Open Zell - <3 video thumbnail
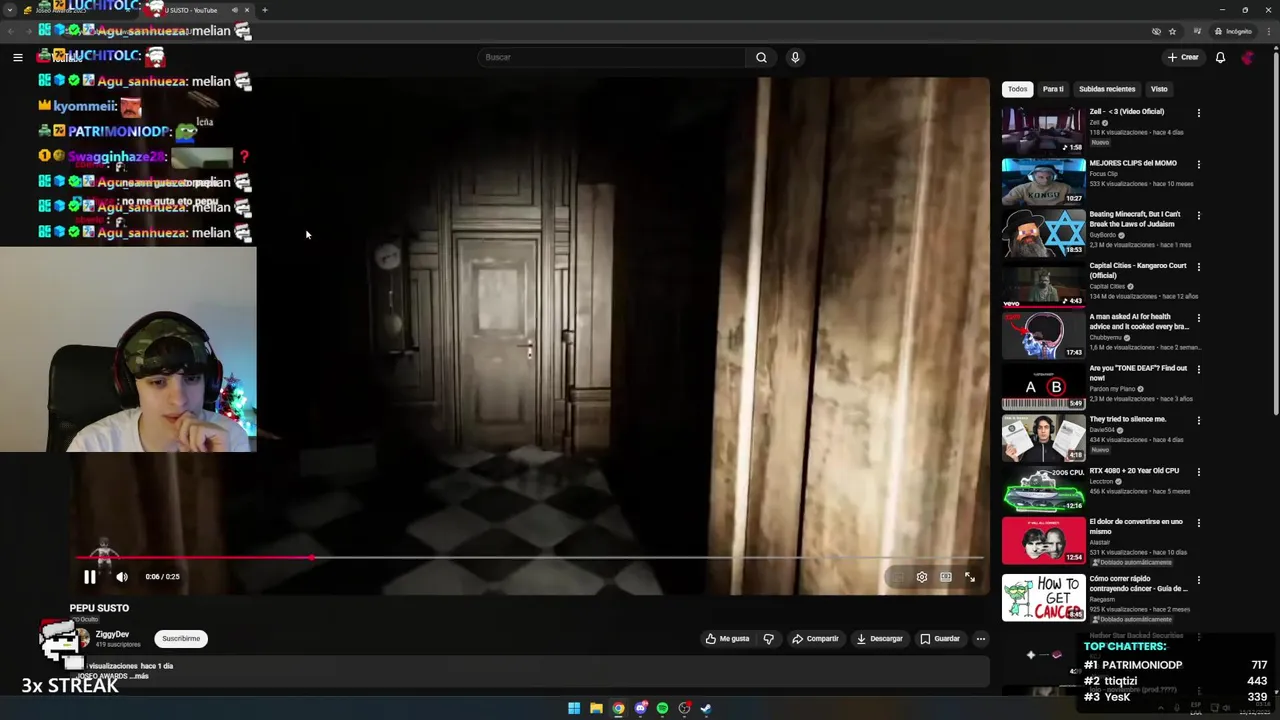Viewport: 1280px width, 720px height. click(1043, 129)
